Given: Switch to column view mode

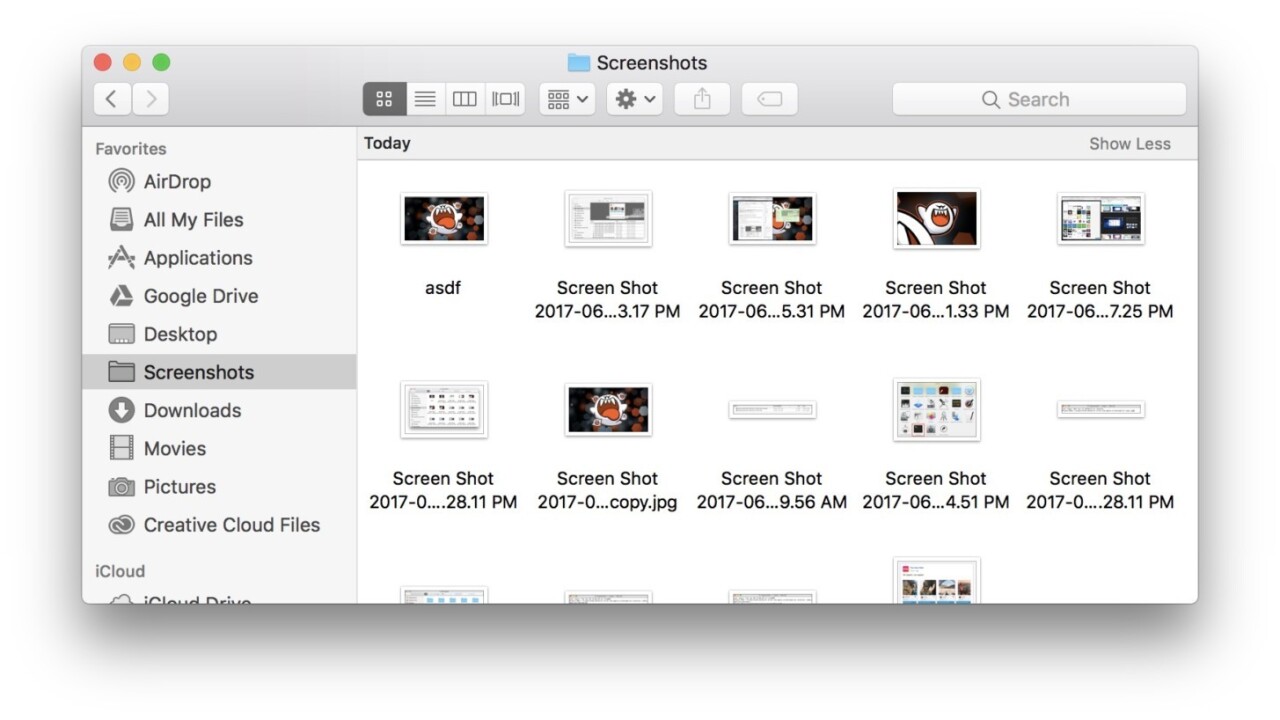Looking at the screenshot, I should [465, 99].
